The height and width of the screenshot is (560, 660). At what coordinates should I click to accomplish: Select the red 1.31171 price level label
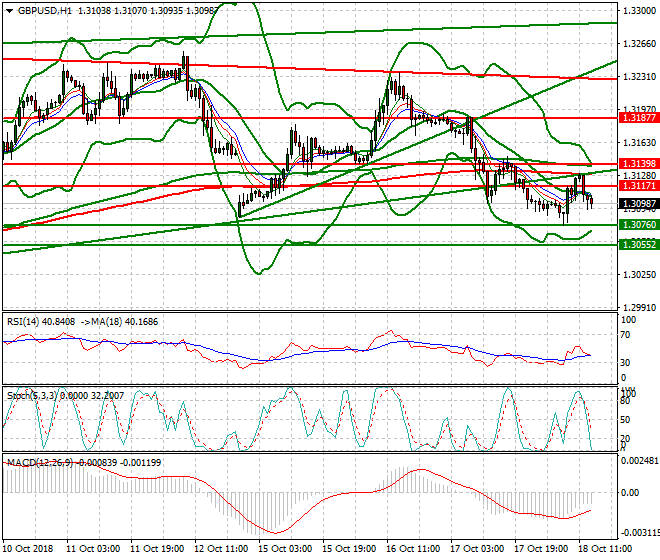tap(639, 186)
